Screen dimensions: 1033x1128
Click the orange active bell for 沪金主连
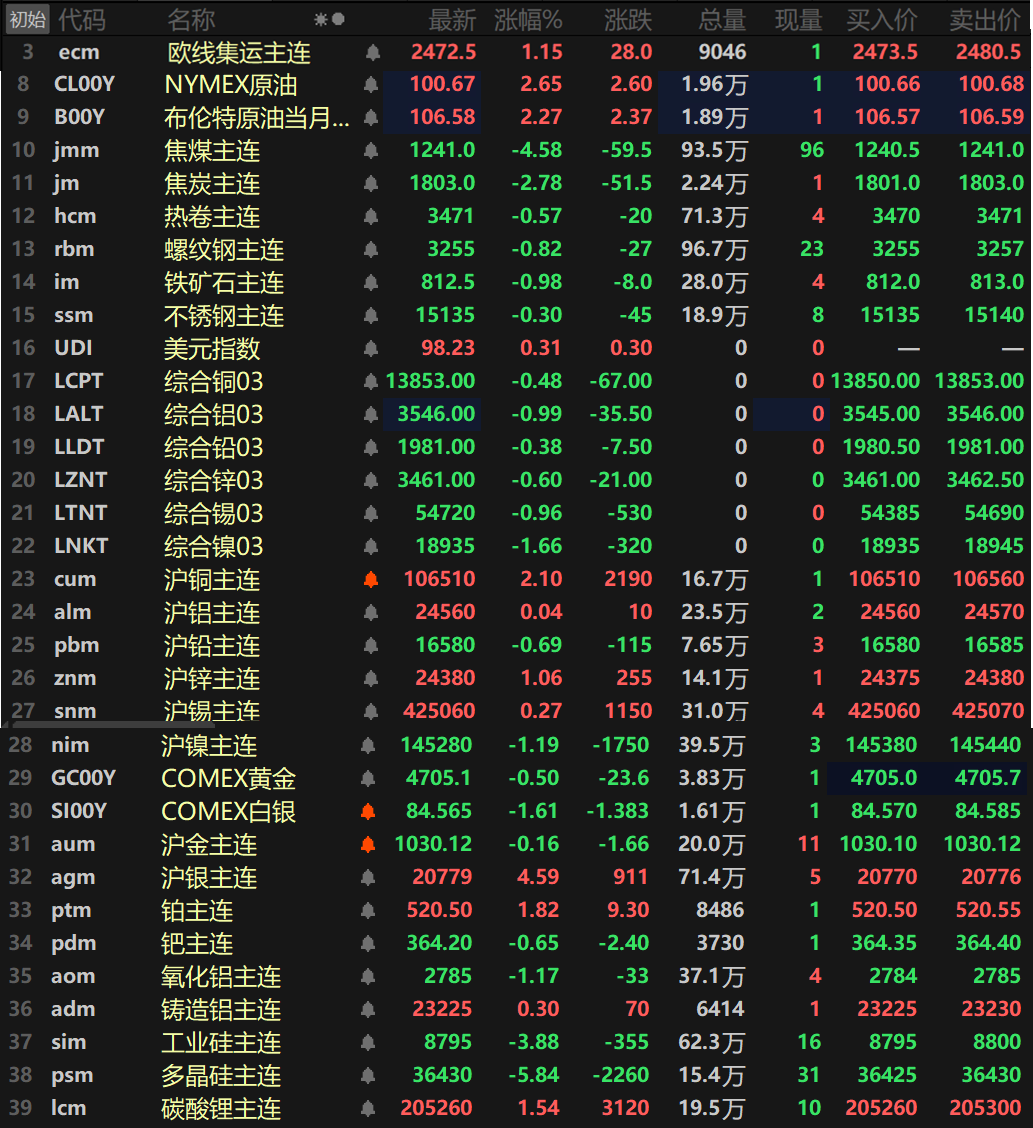[368, 845]
